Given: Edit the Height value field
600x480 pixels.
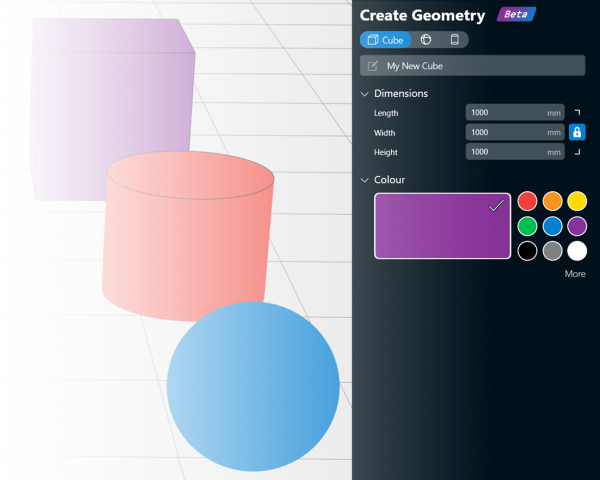Looking at the screenshot, I should click(x=515, y=152).
